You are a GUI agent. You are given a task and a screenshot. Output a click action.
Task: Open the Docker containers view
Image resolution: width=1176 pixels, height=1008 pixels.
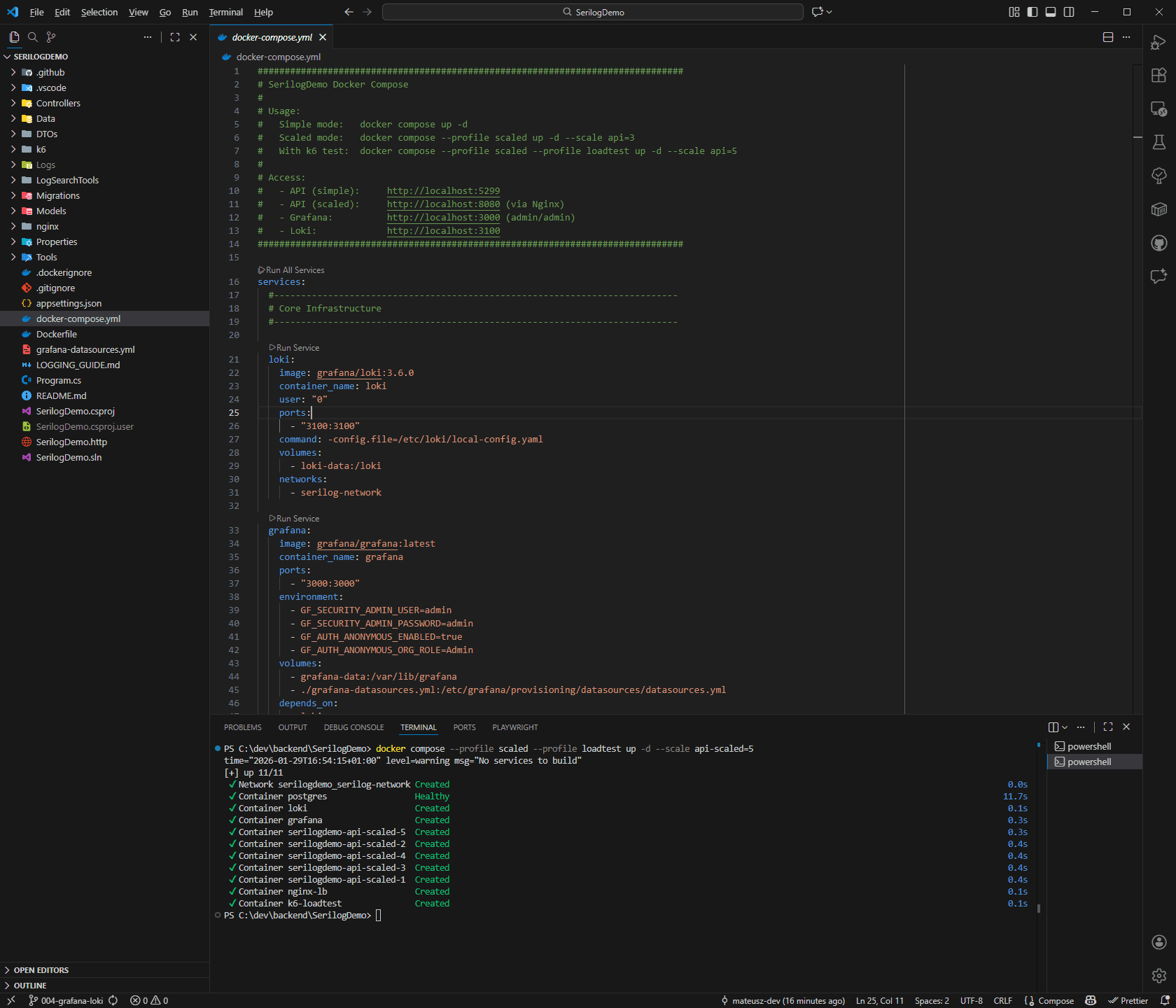click(x=1159, y=209)
